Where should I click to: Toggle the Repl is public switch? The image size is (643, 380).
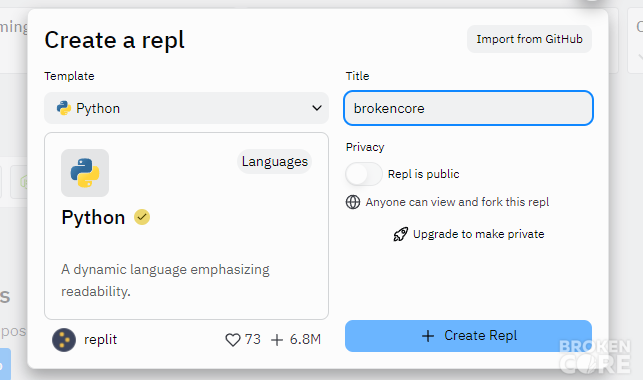pos(364,174)
